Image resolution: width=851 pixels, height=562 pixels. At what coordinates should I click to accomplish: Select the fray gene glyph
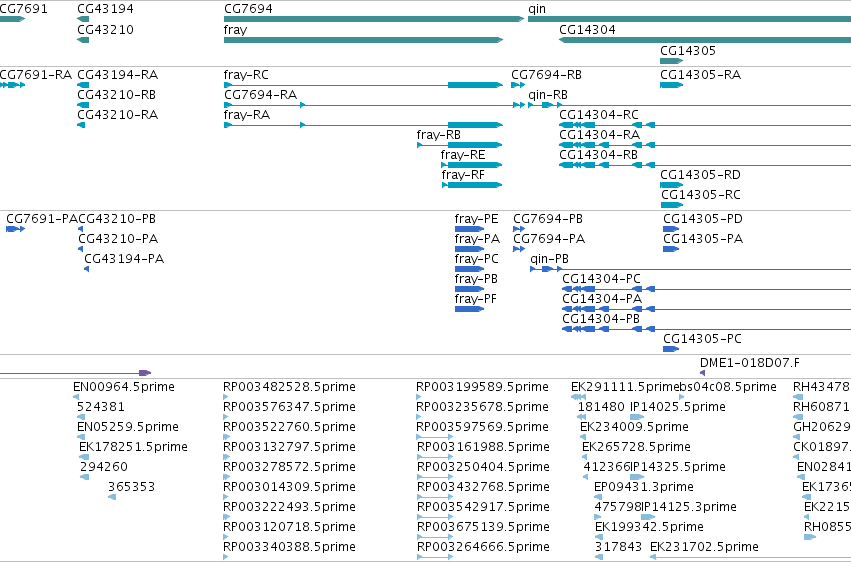tap(364, 40)
